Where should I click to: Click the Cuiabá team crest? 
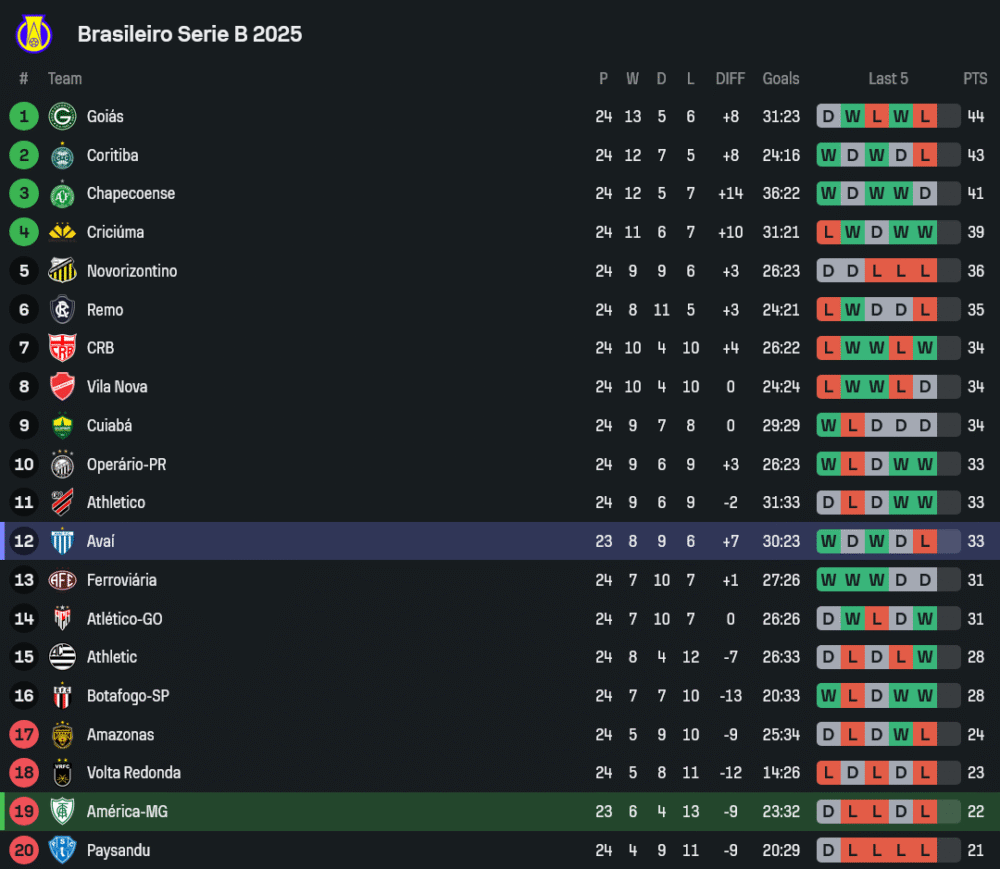(x=62, y=426)
